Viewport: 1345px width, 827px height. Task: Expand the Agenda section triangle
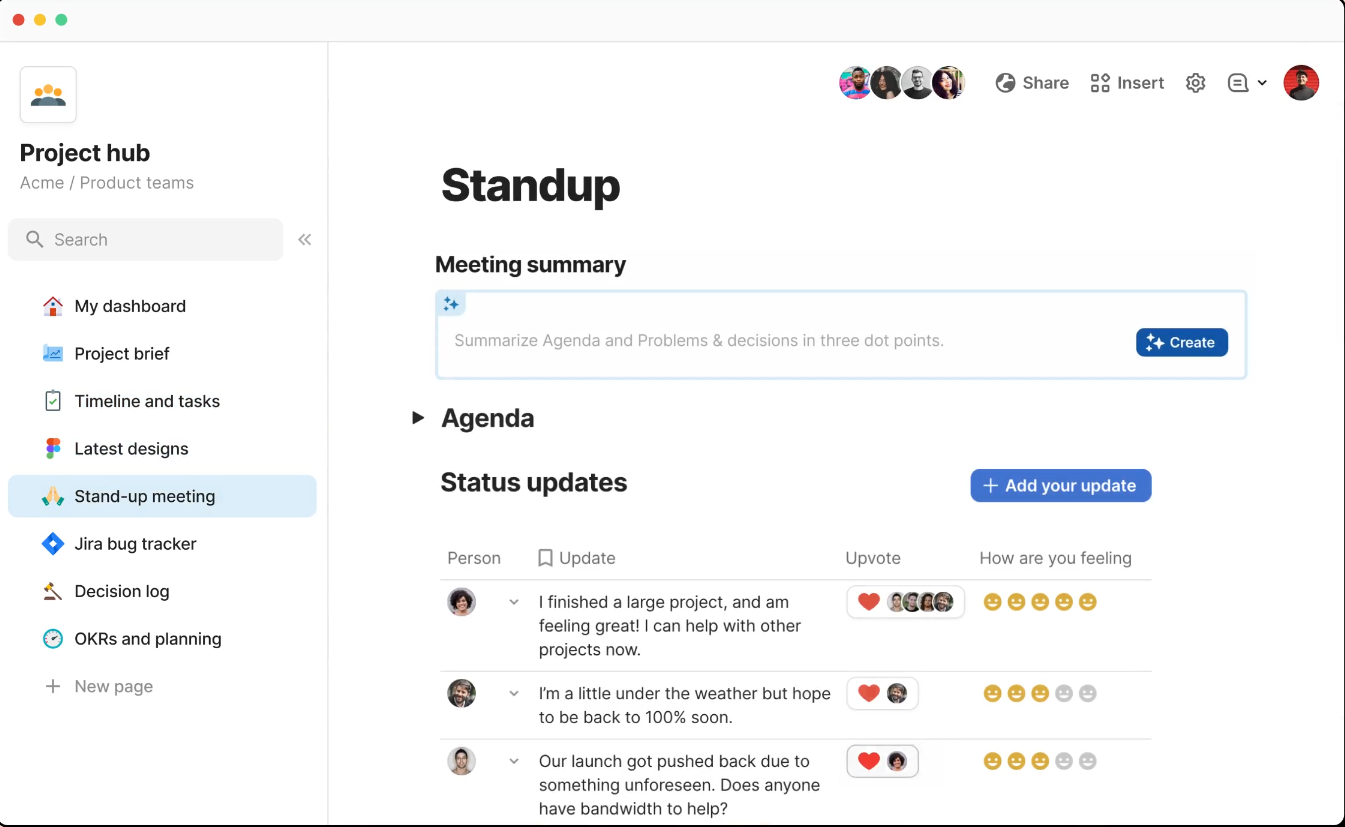coord(418,418)
